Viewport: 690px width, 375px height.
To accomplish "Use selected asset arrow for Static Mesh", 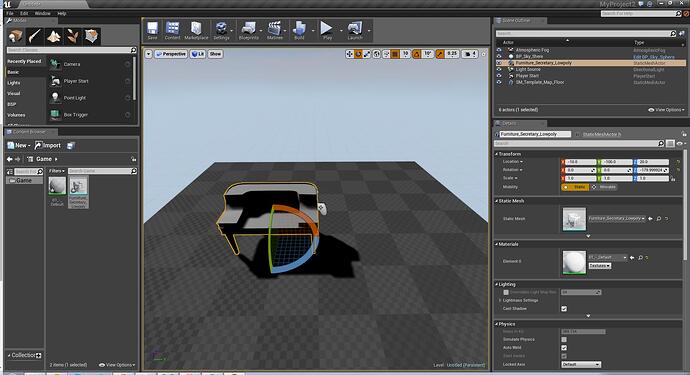I will [x=650, y=219].
